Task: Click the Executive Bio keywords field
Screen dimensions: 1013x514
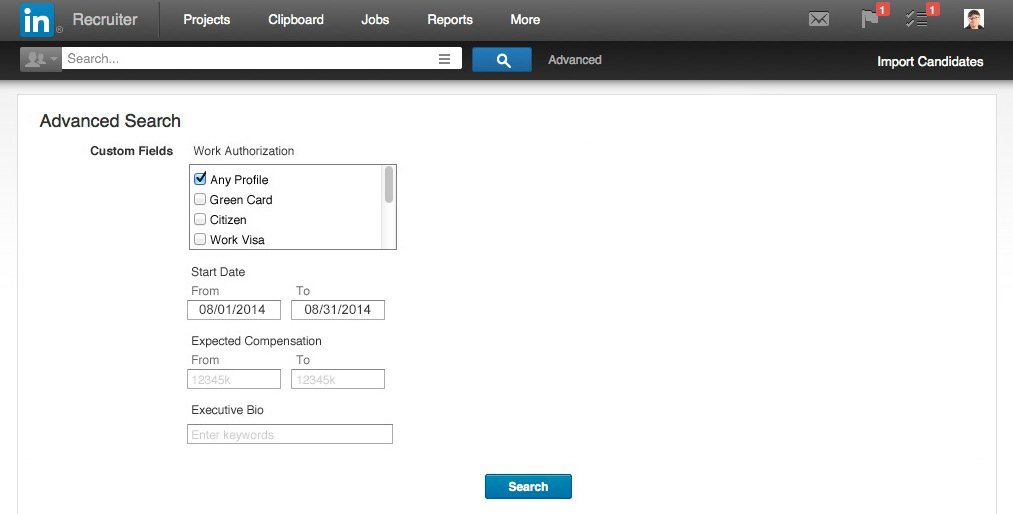Action: pyautogui.click(x=290, y=435)
